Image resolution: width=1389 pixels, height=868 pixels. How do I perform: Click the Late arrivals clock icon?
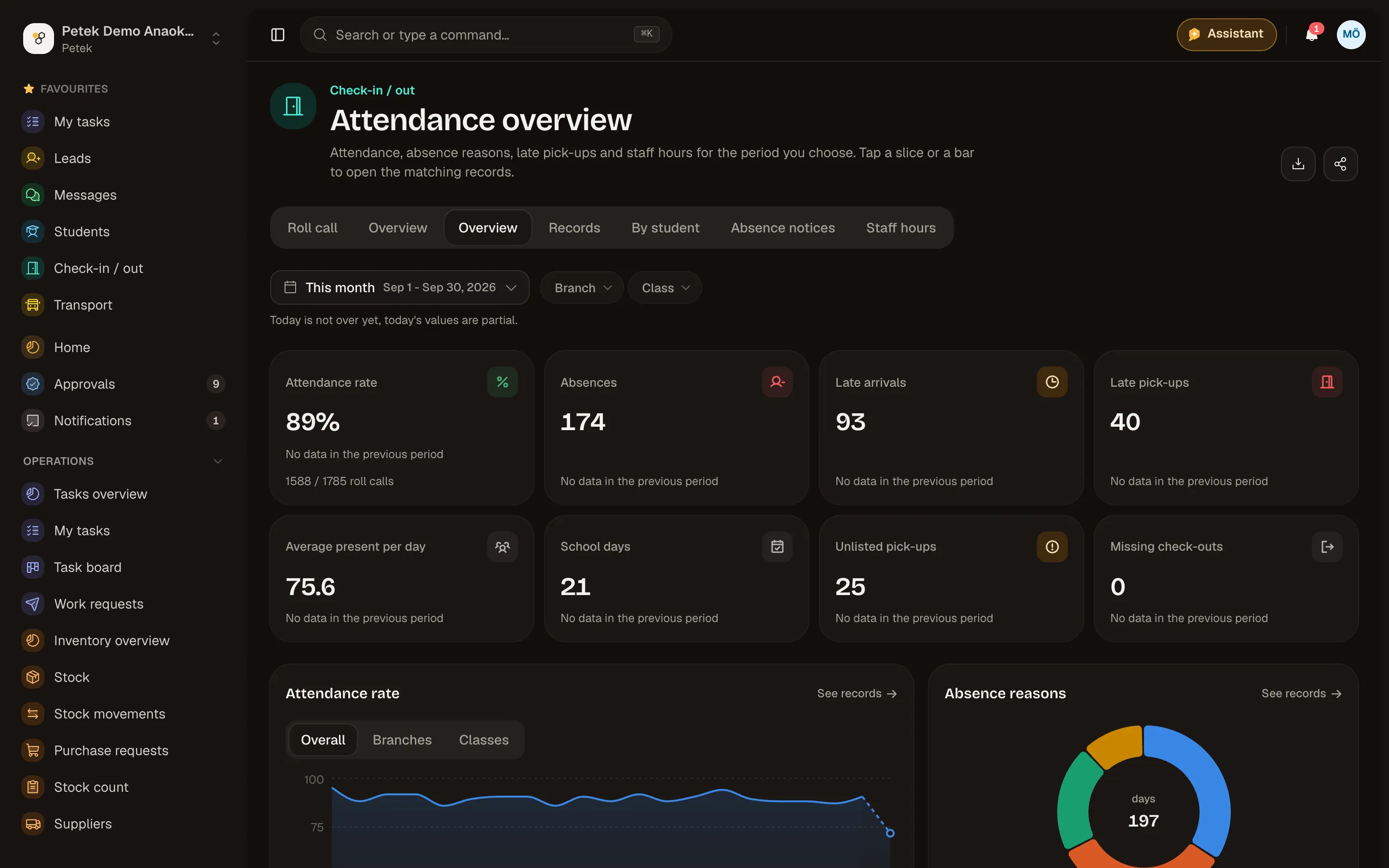click(1052, 382)
